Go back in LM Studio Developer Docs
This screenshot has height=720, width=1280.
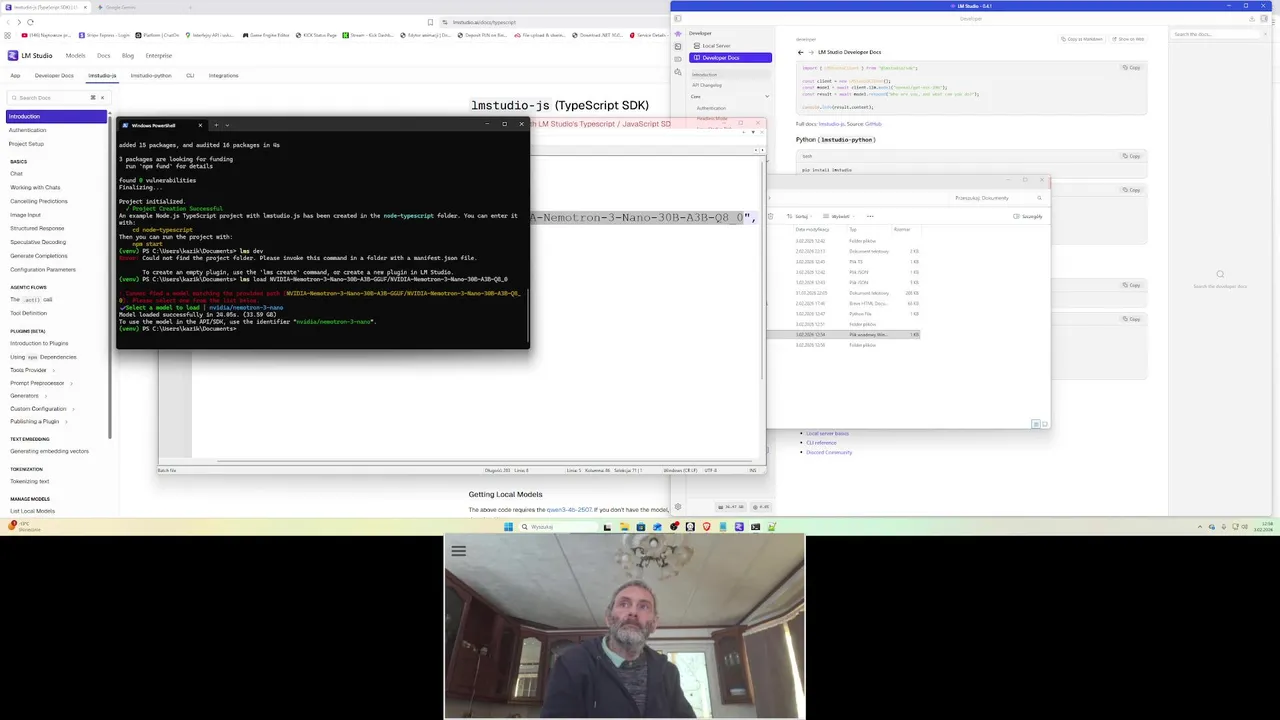click(800, 52)
